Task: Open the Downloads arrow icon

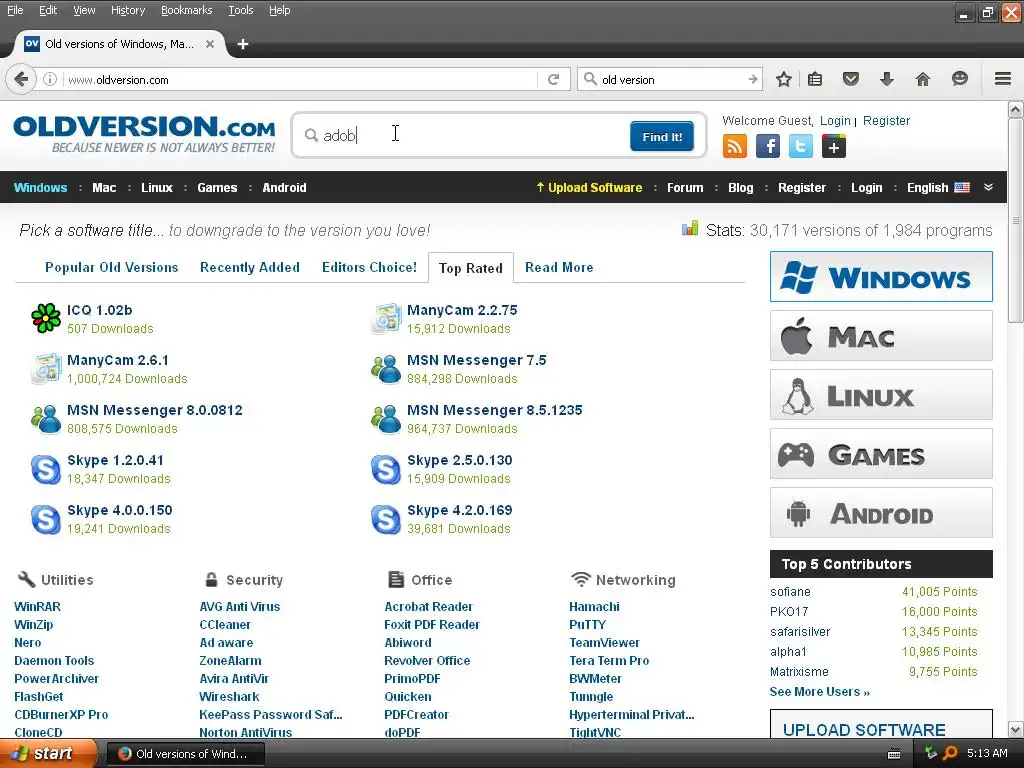Action: [x=886, y=80]
